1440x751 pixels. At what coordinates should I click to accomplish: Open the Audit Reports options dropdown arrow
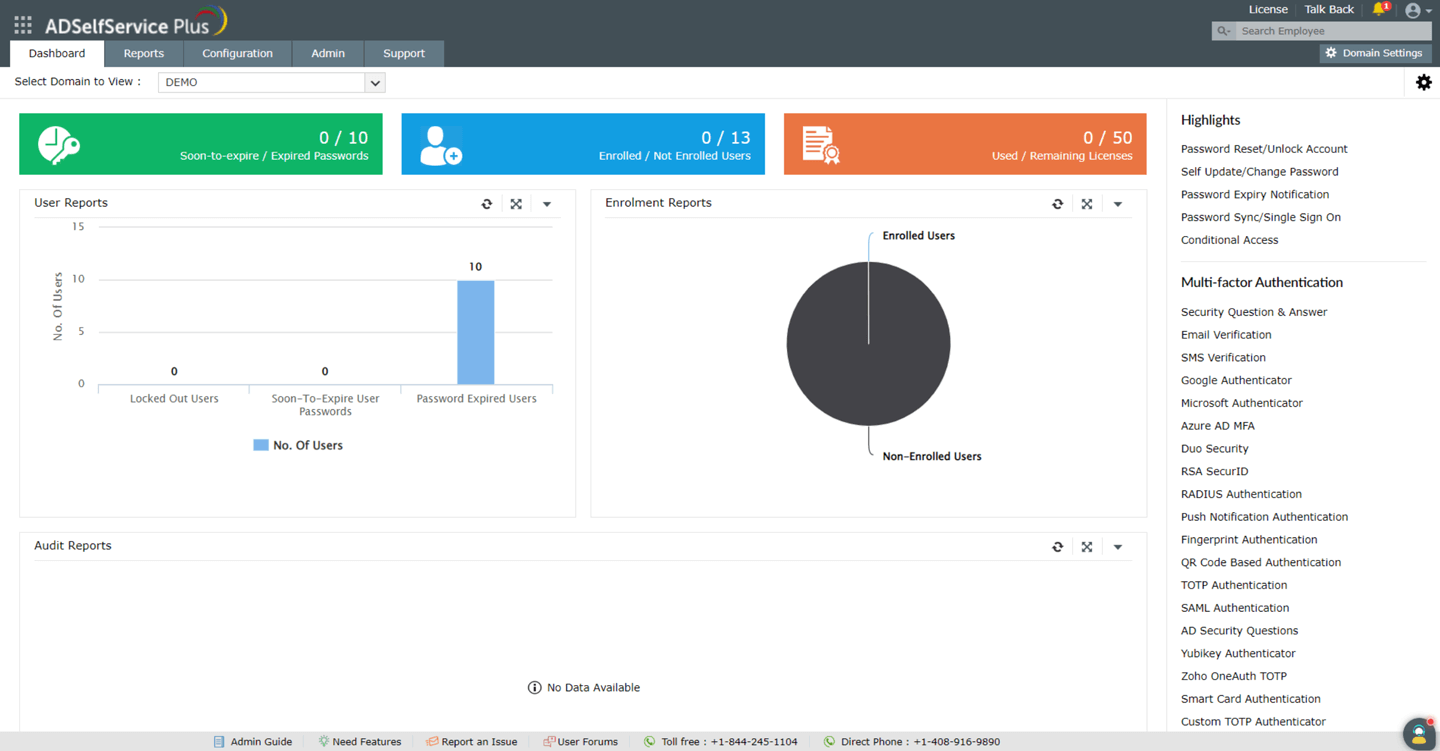pyautogui.click(x=1118, y=547)
